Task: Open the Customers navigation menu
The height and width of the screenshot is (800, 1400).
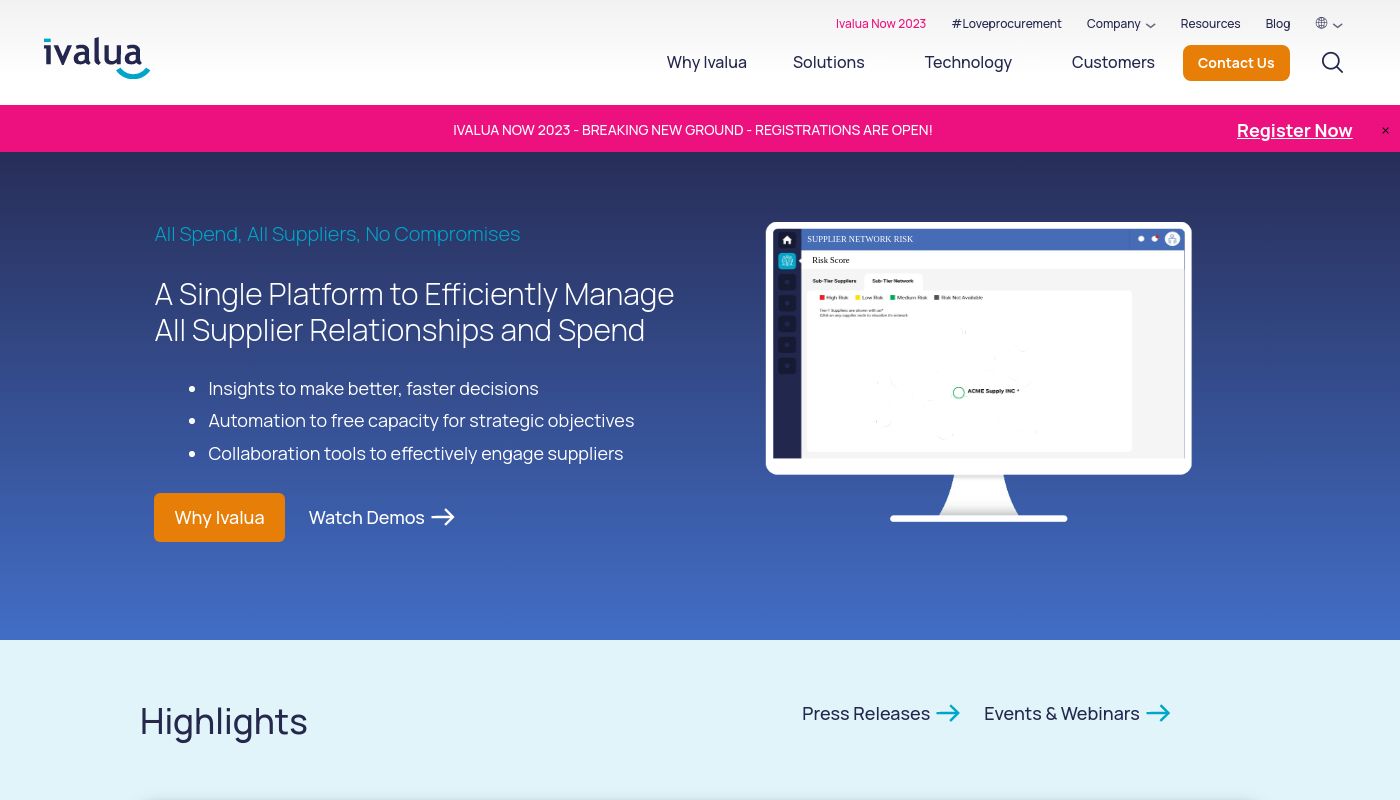Action: pyautogui.click(x=1113, y=62)
